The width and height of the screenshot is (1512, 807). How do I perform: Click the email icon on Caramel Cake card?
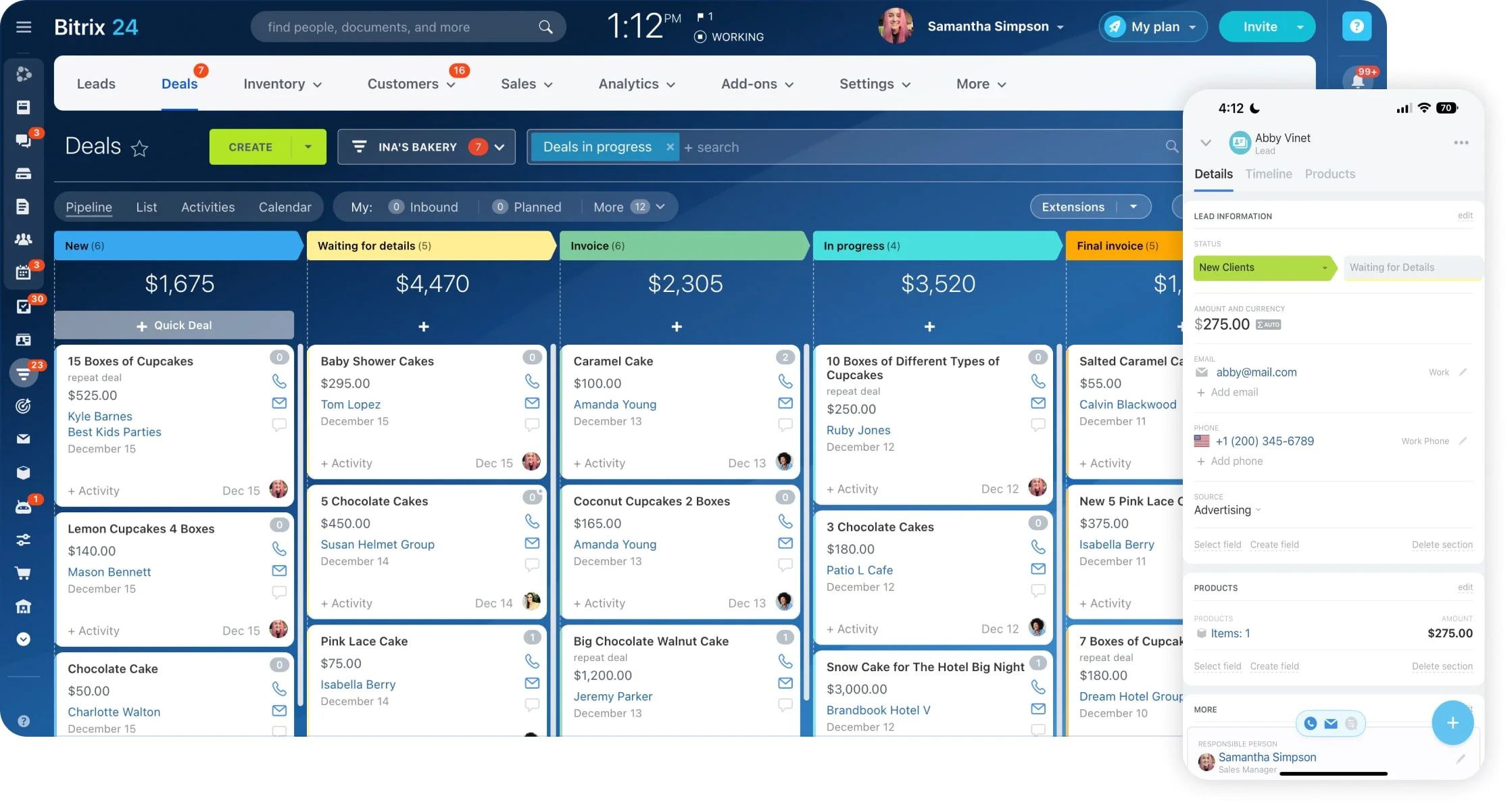click(x=785, y=403)
